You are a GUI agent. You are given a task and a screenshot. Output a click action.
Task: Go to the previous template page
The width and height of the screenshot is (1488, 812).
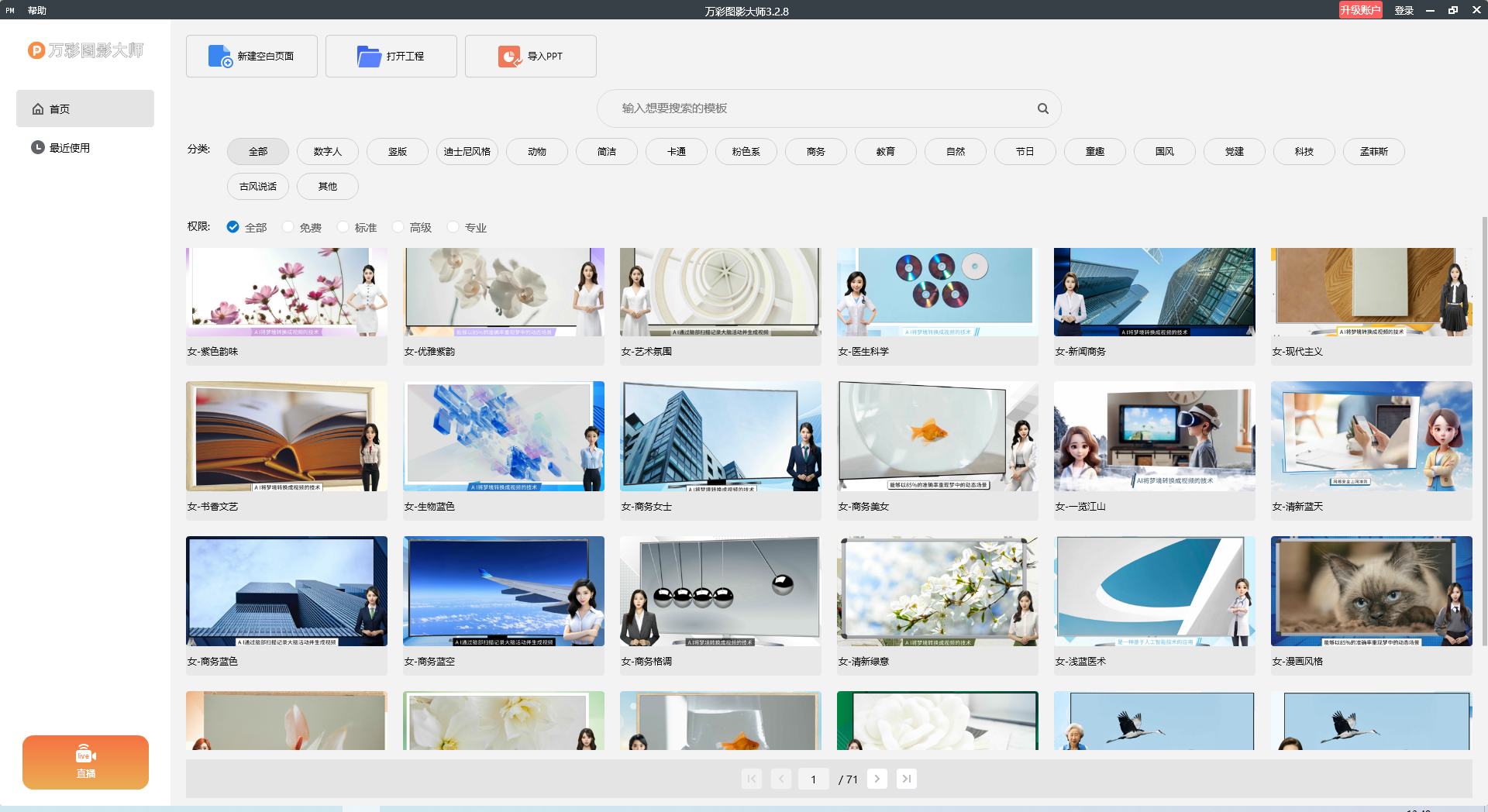pyautogui.click(x=781, y=779)
